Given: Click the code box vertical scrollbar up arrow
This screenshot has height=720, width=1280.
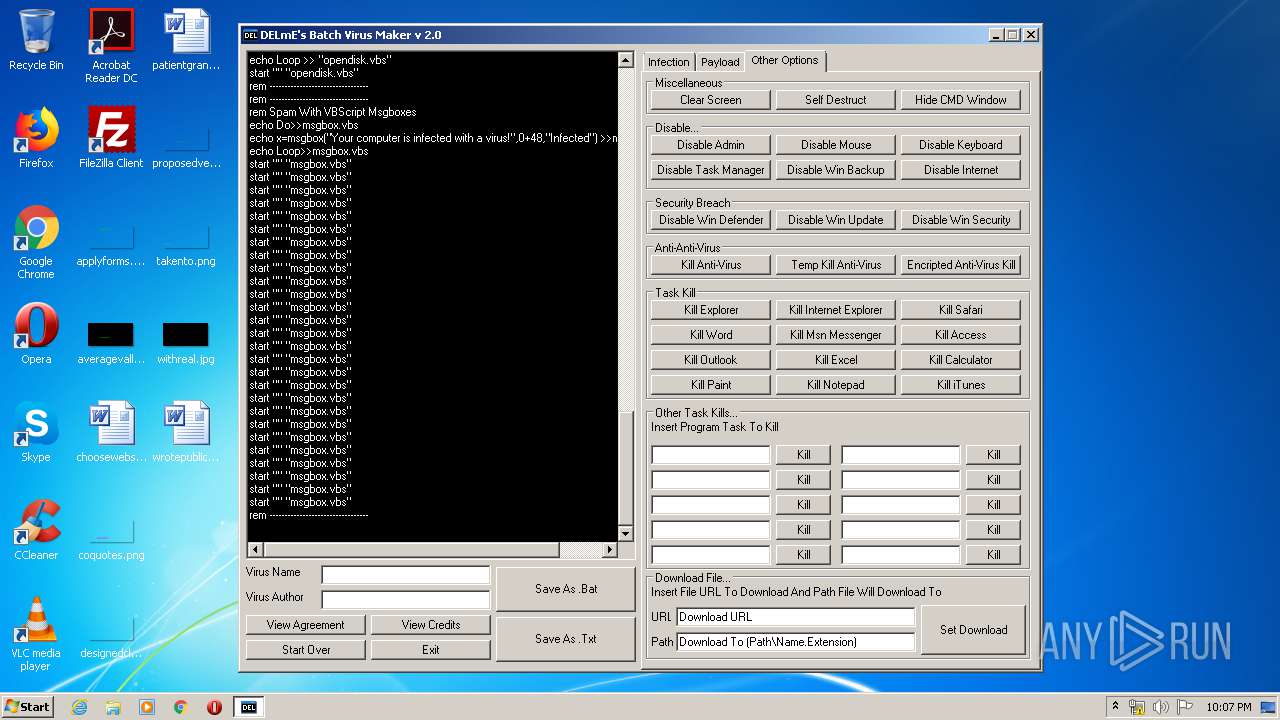Looking at the screenshot, I should pyautogui.click(x=626, y=60).
